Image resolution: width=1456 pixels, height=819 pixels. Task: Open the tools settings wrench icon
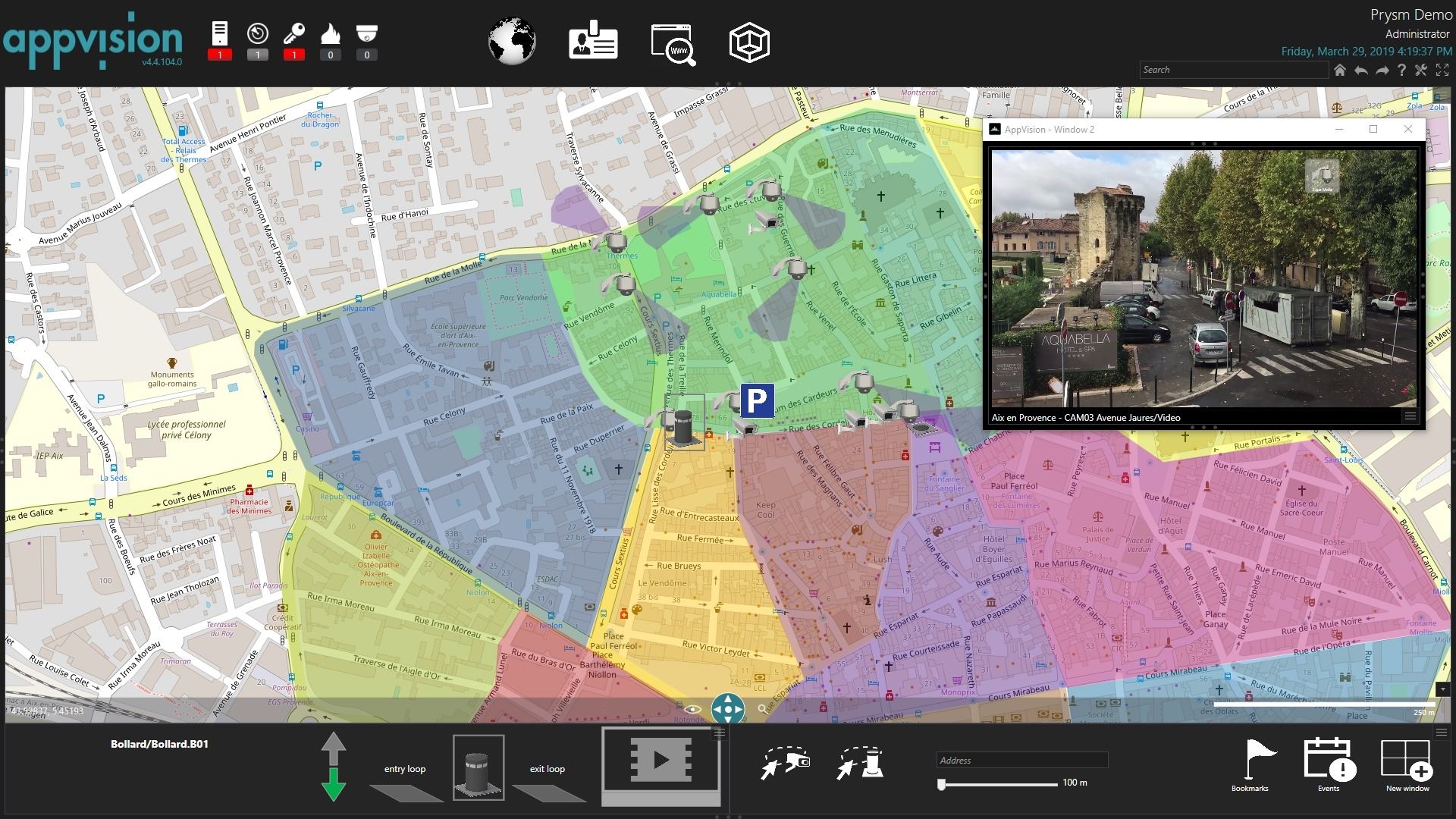pyautogui.click(x=1421, y=70)
